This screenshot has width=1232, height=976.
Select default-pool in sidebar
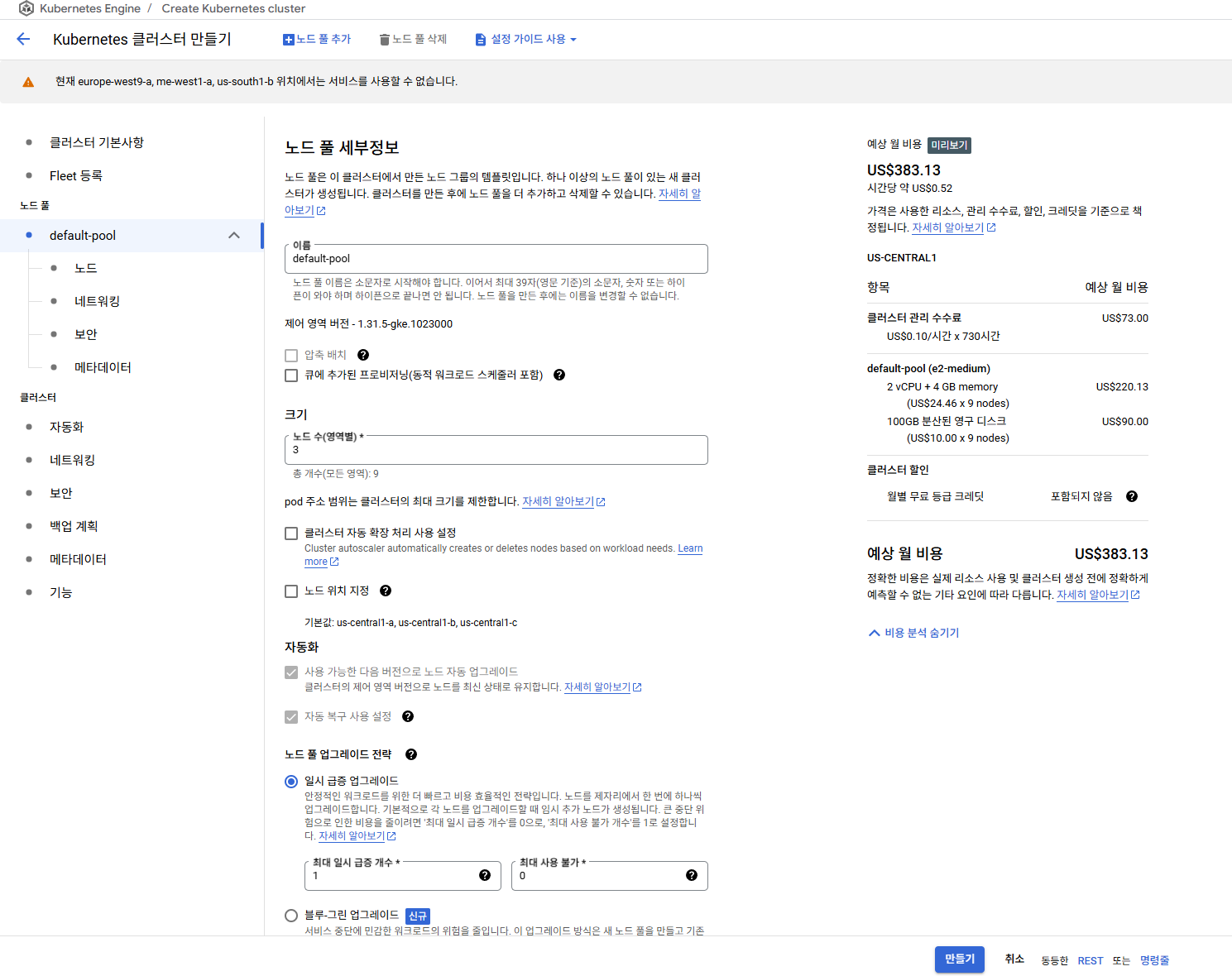tap(132, 236)
